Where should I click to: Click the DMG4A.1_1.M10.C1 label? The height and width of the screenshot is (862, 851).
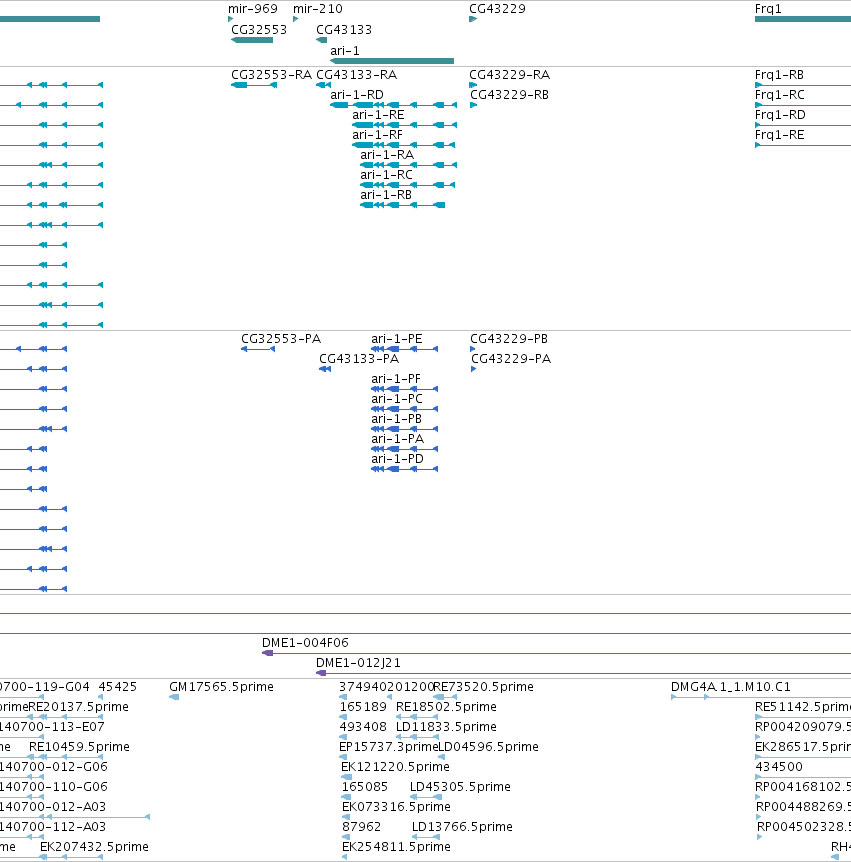731,687
